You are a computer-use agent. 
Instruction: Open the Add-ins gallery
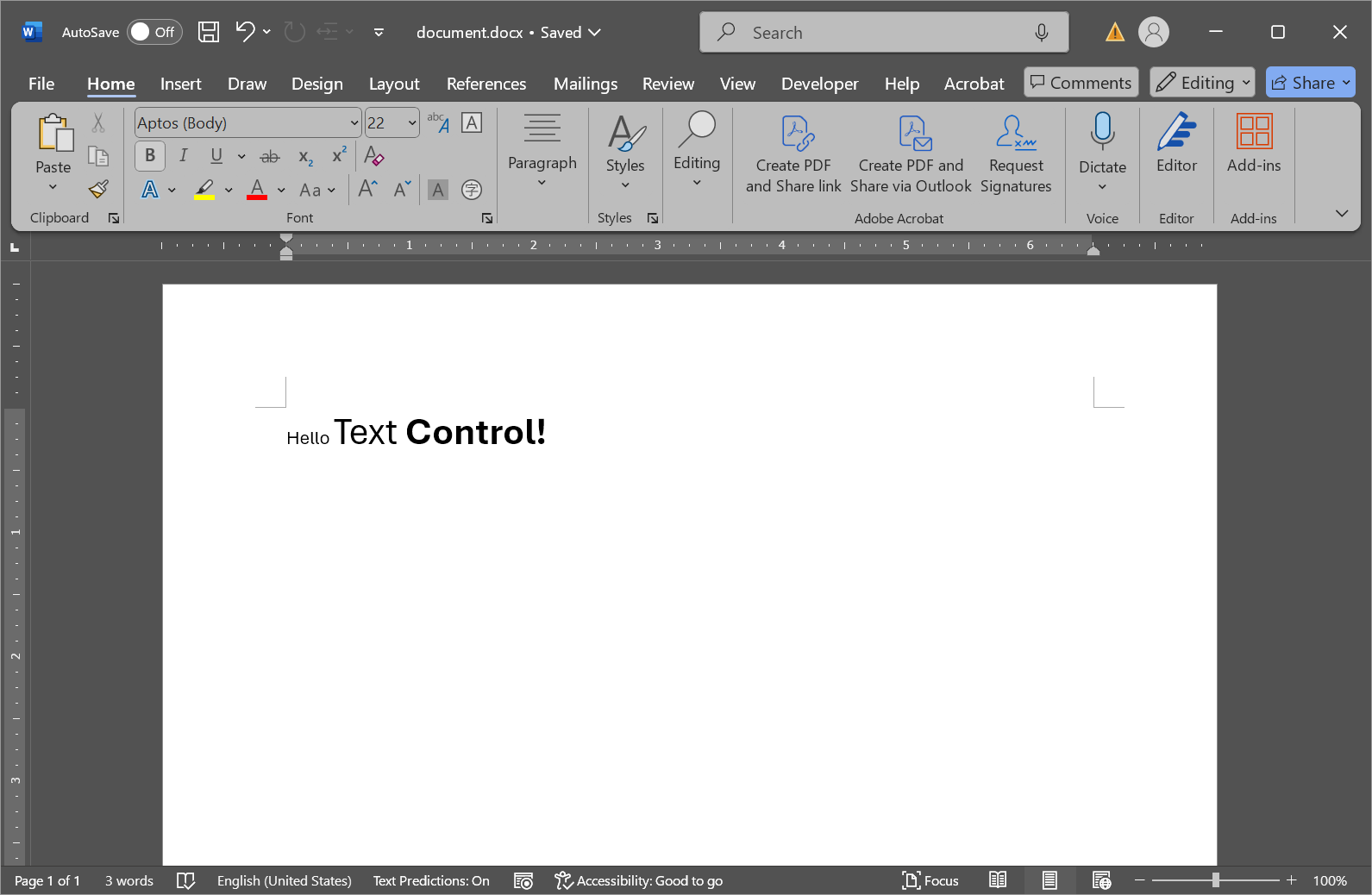1254,143
